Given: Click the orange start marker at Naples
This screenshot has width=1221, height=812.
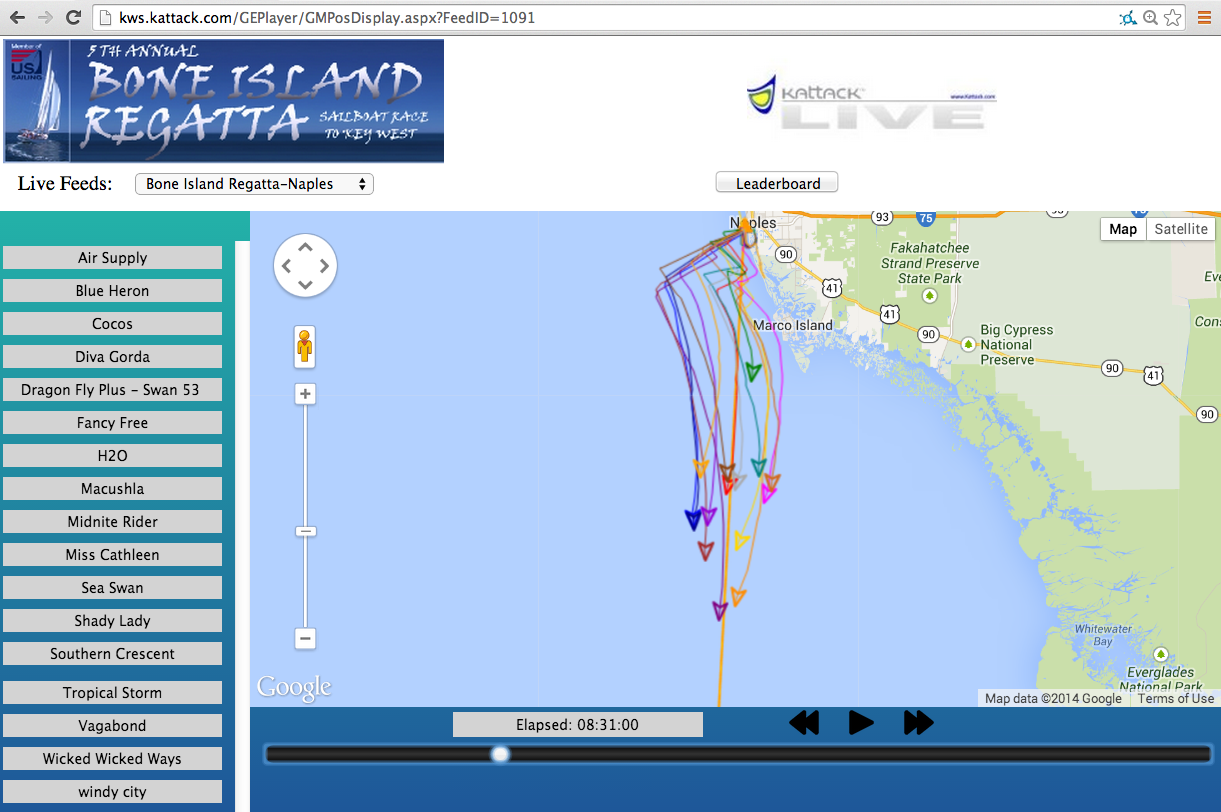Looking at the screenshot, I should 745,225.
